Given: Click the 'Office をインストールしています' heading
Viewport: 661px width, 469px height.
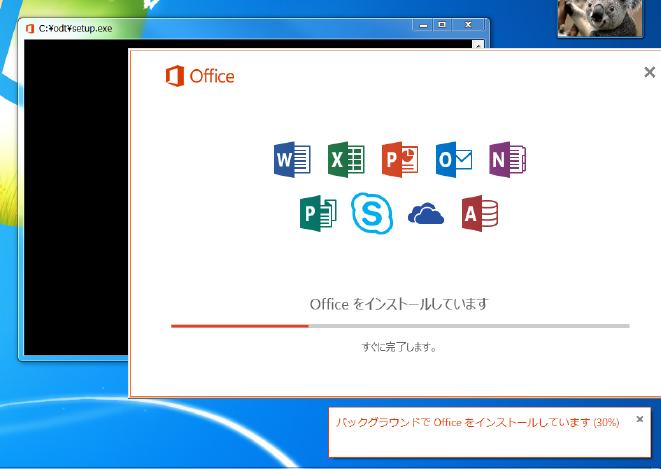Looking at the screenshot, I should click(399, 304).
